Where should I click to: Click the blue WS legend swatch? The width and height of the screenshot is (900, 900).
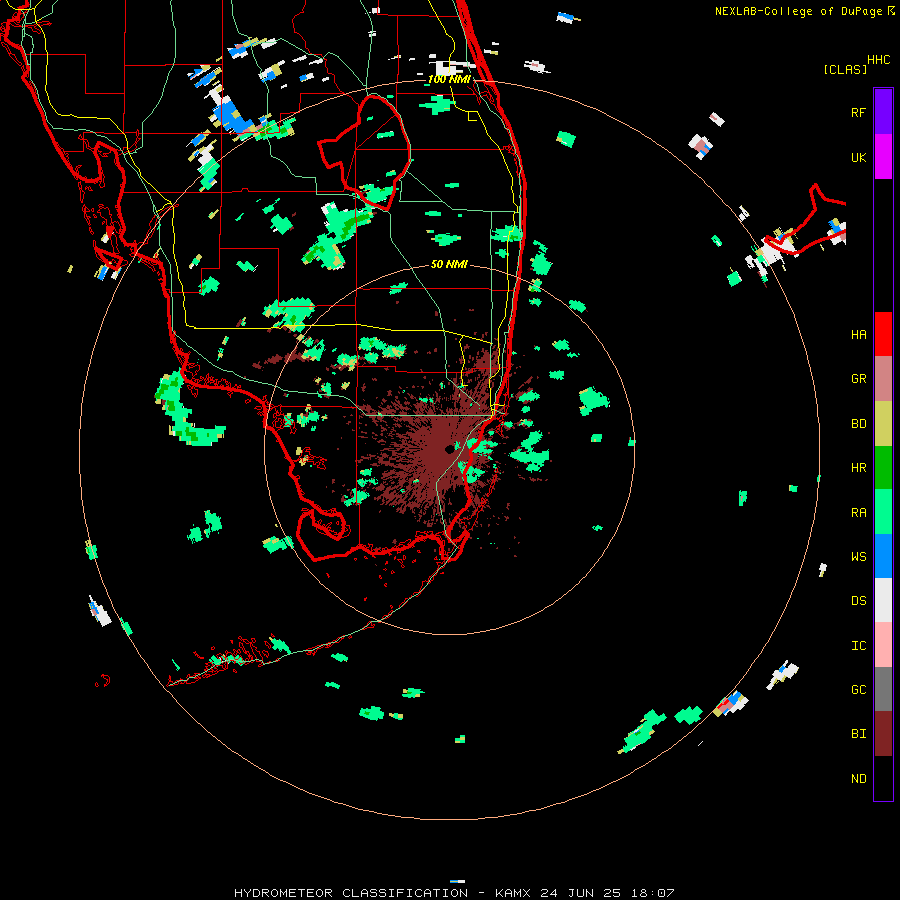(883, 556)
